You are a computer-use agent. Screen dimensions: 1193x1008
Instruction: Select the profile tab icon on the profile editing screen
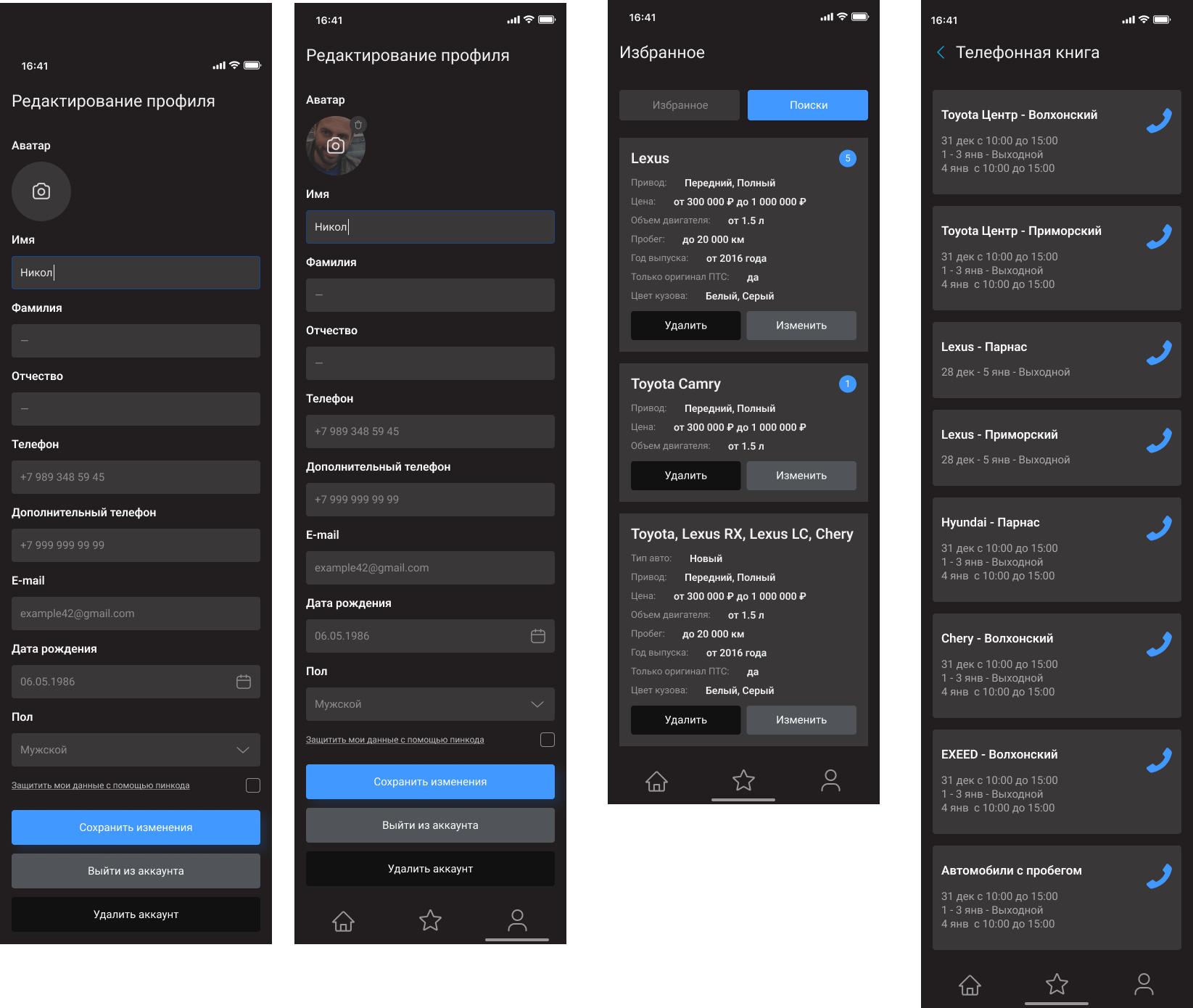517,920
